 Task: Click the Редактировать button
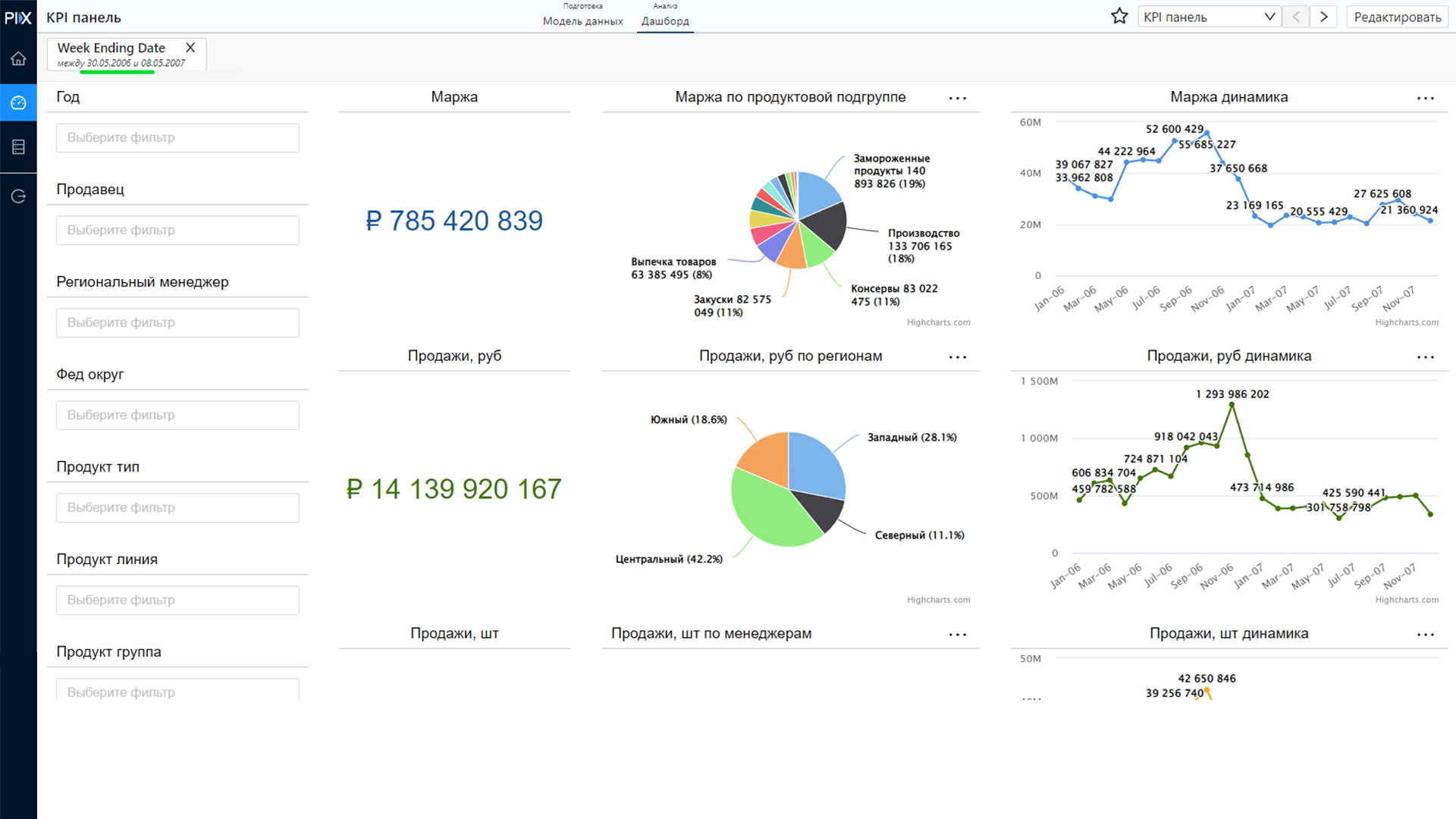click(1397, 17)
